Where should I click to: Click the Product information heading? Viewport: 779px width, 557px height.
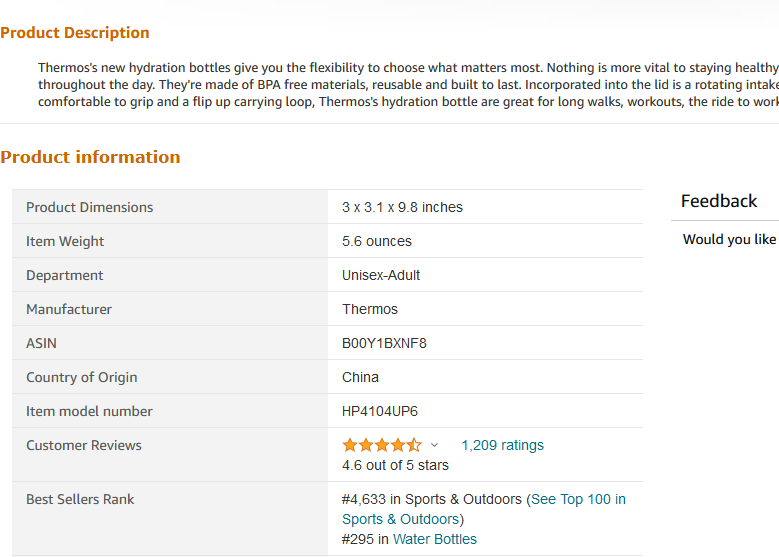point(90,157)
